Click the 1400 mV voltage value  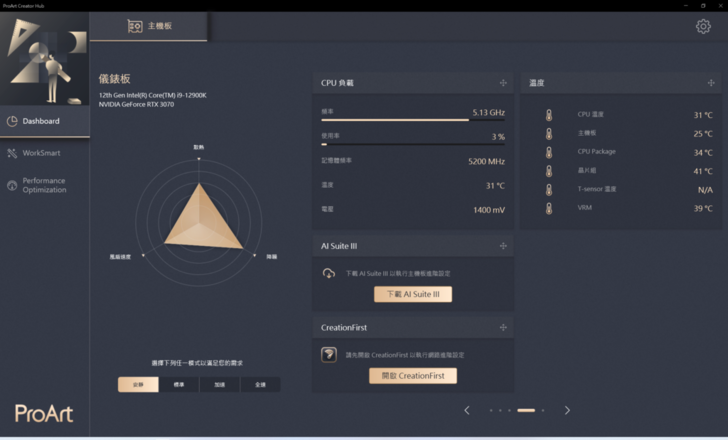(x=489, y=210)
